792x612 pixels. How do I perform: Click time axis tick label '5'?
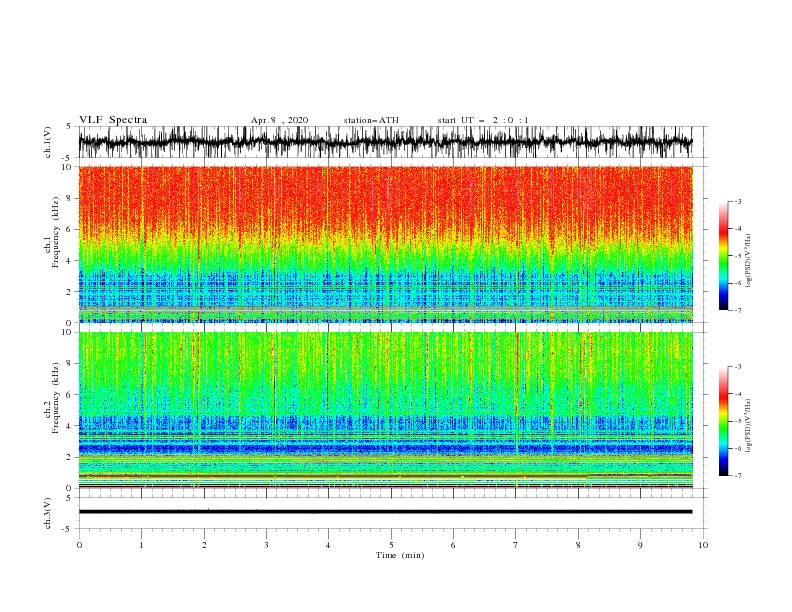tap(391, 545)
